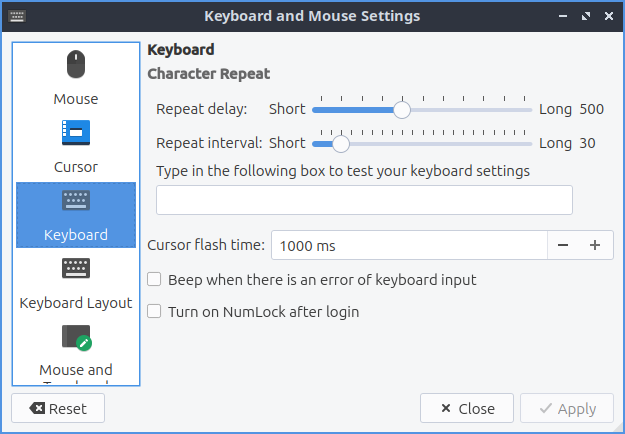Focus the keyboard settings test box
Image resolution: width=625 pixels, height=434 pixels.
pyautogui.click(x=364, y=200)
